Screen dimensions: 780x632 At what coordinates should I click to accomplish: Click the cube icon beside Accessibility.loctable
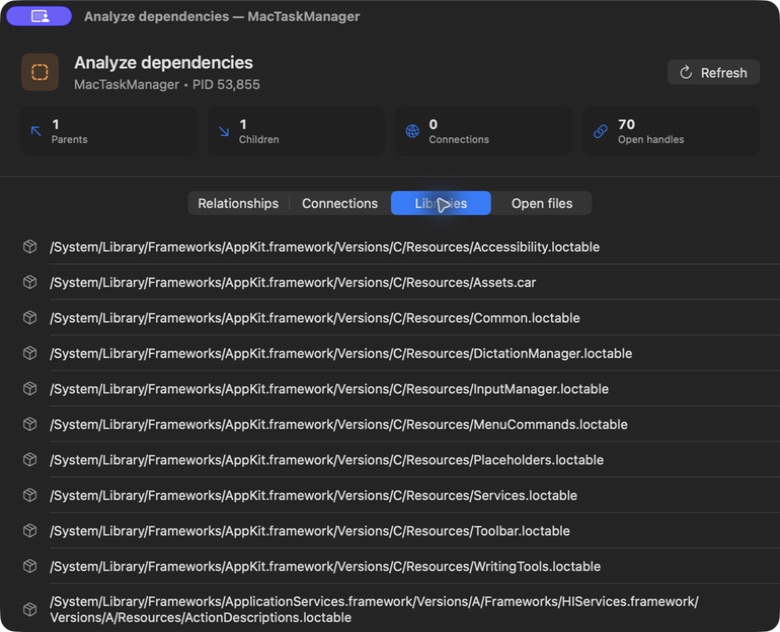(x=30, y=247)
